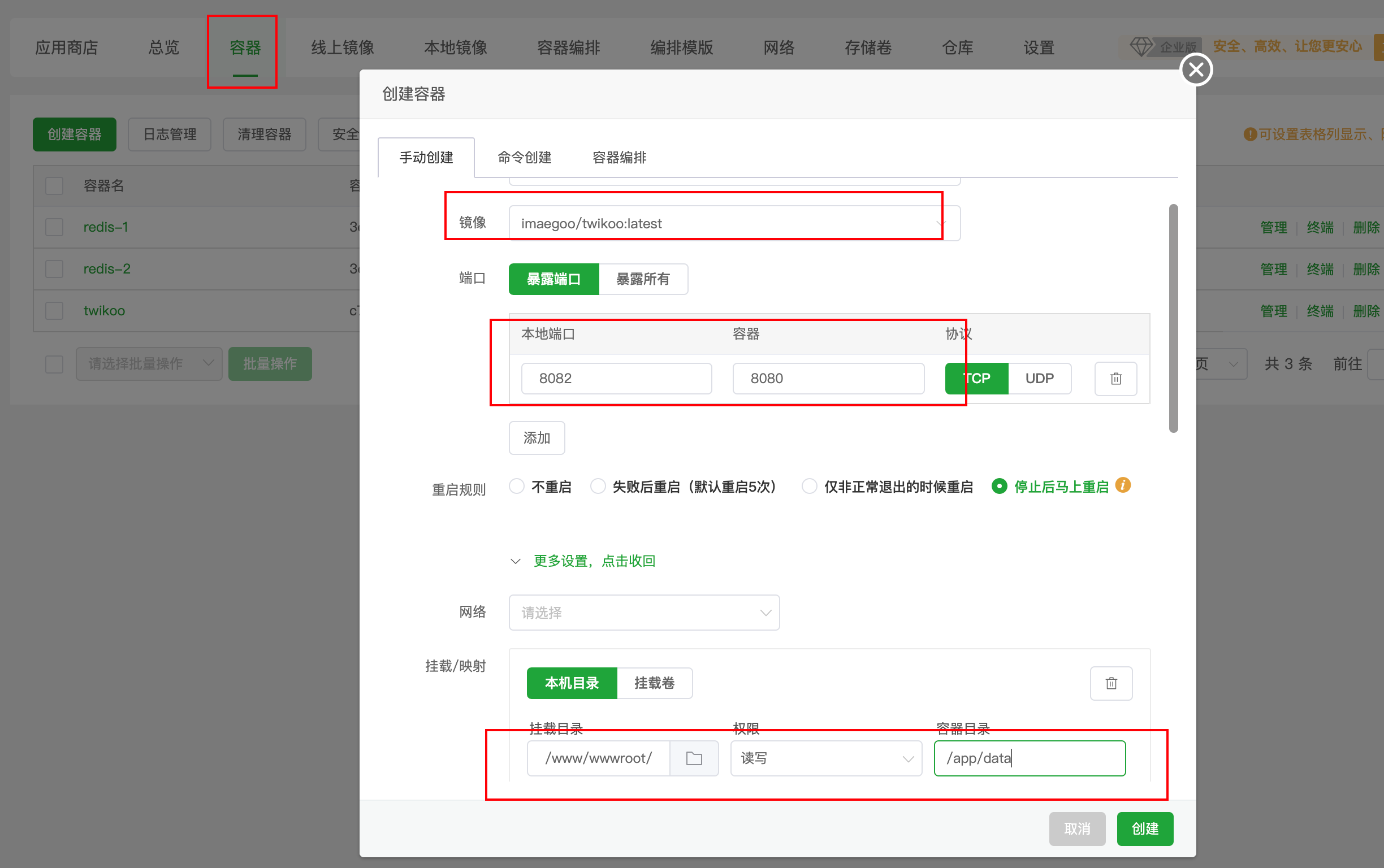Image resolution: width=1384 pixels, height=868 pixels.
Task: Close the 创建容器 dialog with X icon
Action: click(x=1196, y=70)
